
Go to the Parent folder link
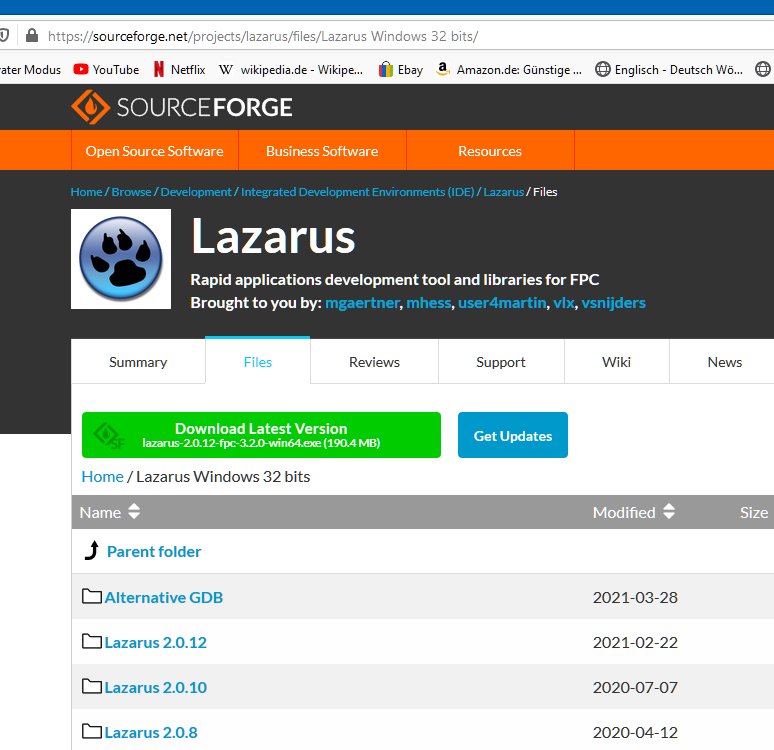pyautogui.click(x=154, y=551)
